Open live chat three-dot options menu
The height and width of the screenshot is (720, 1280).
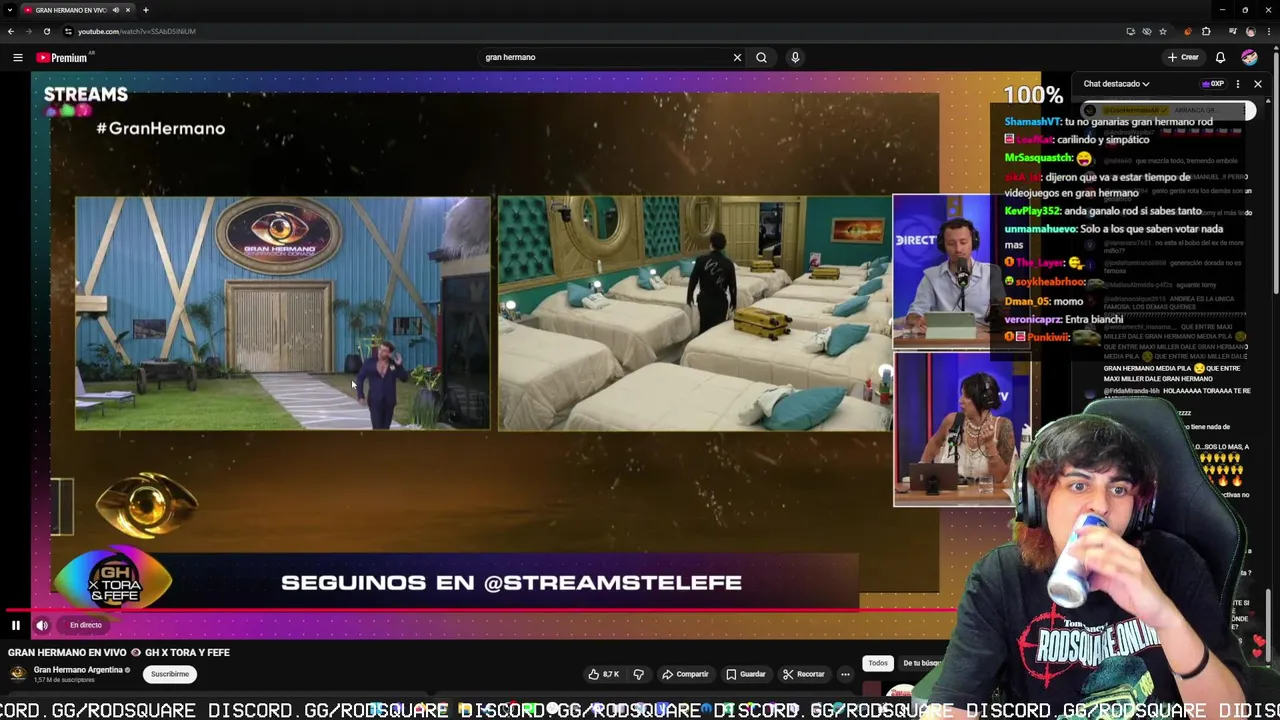(x=1238, y=84)
